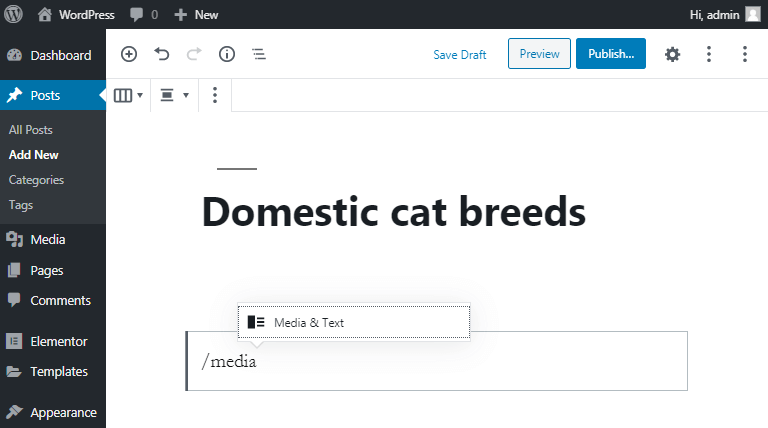Open the block navigation list icon

[x=259, y=54]
